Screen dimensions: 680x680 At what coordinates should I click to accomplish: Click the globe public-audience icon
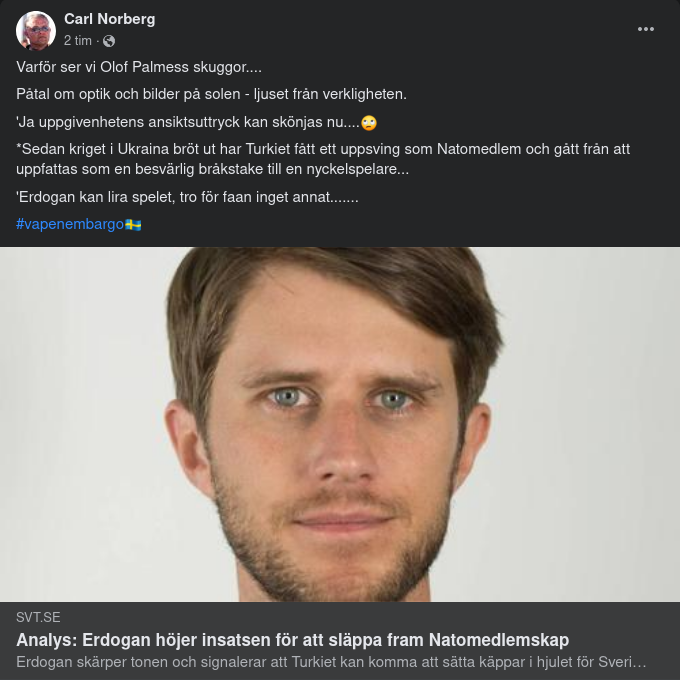coord(109,41)
